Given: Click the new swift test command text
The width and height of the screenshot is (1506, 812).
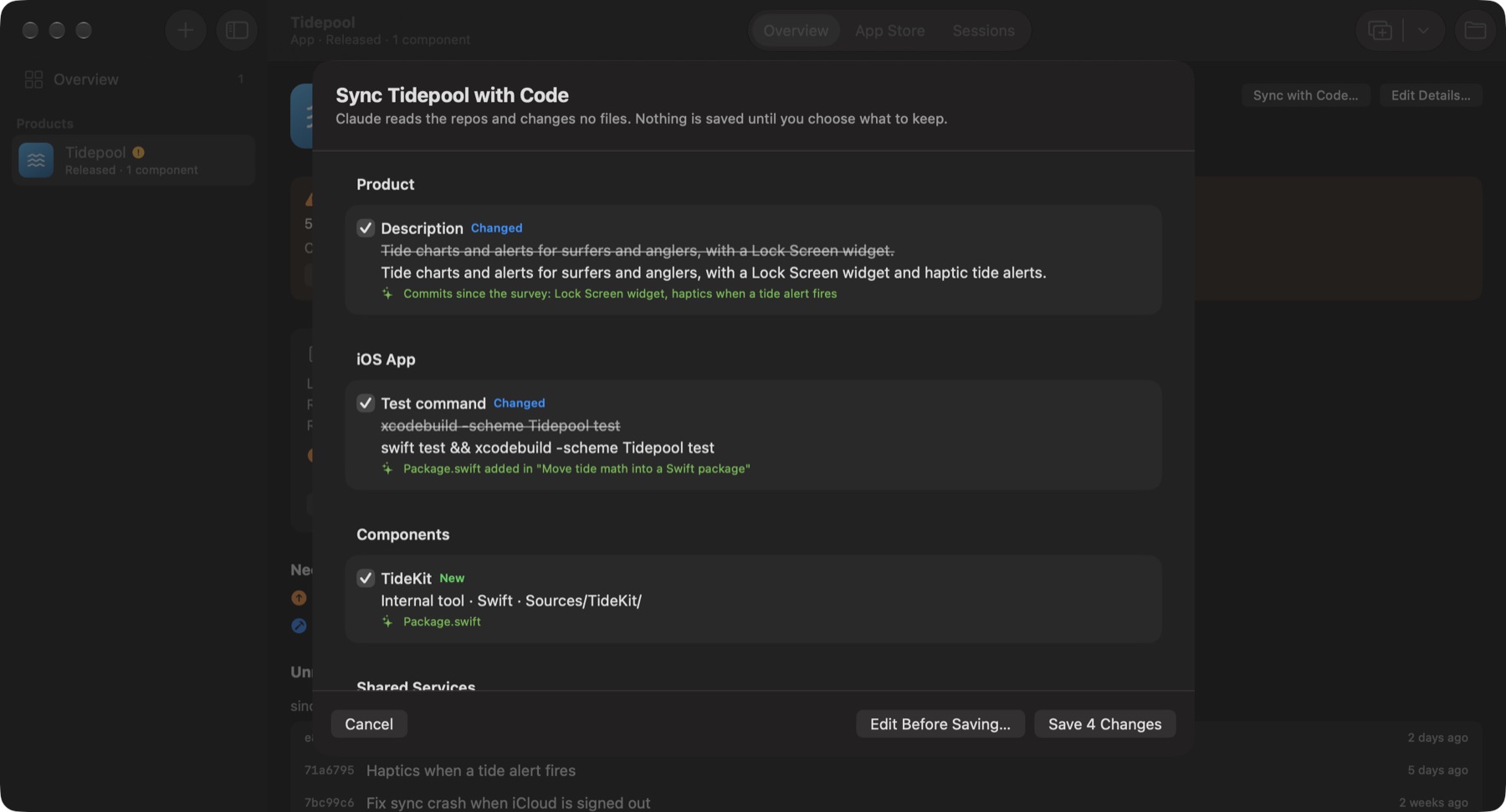Looking at the screenshot, I should [x=548, y=448].
